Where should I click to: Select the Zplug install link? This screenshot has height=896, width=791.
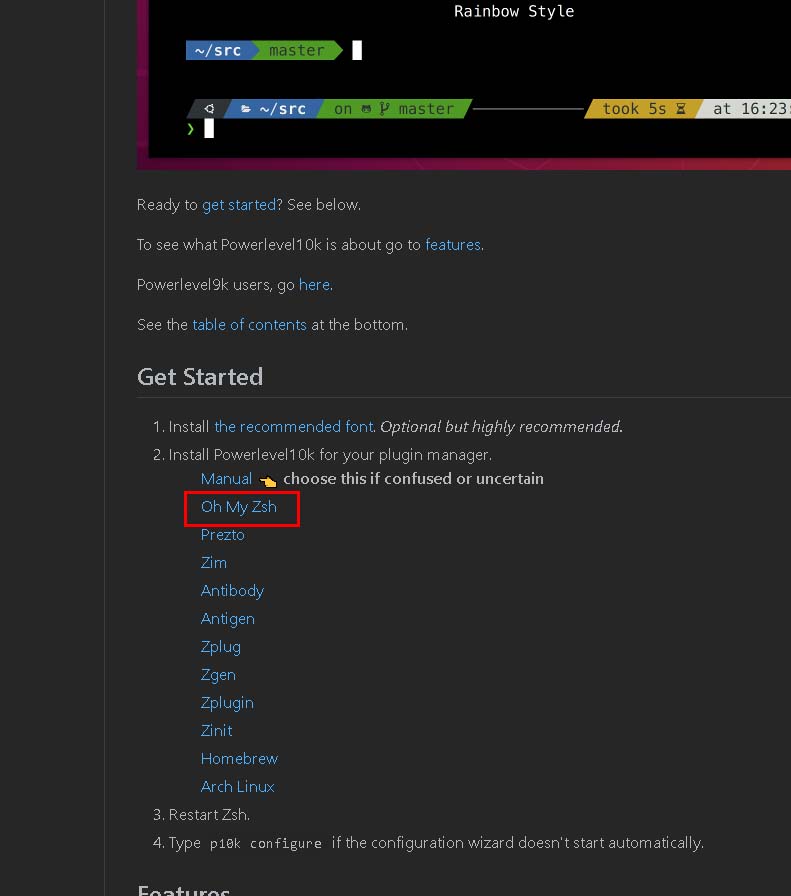(221, 647)
